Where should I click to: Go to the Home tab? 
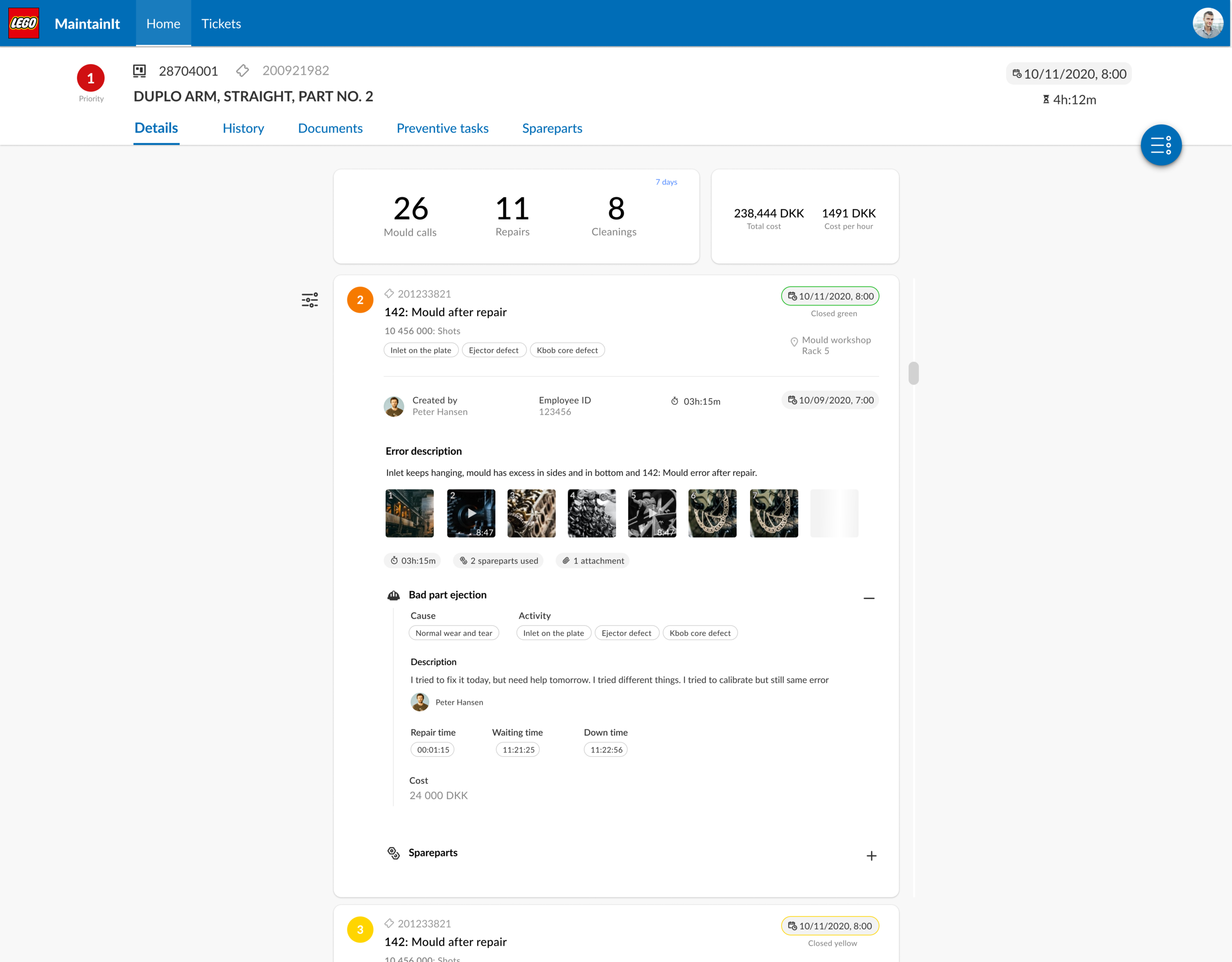pos(163,23)
